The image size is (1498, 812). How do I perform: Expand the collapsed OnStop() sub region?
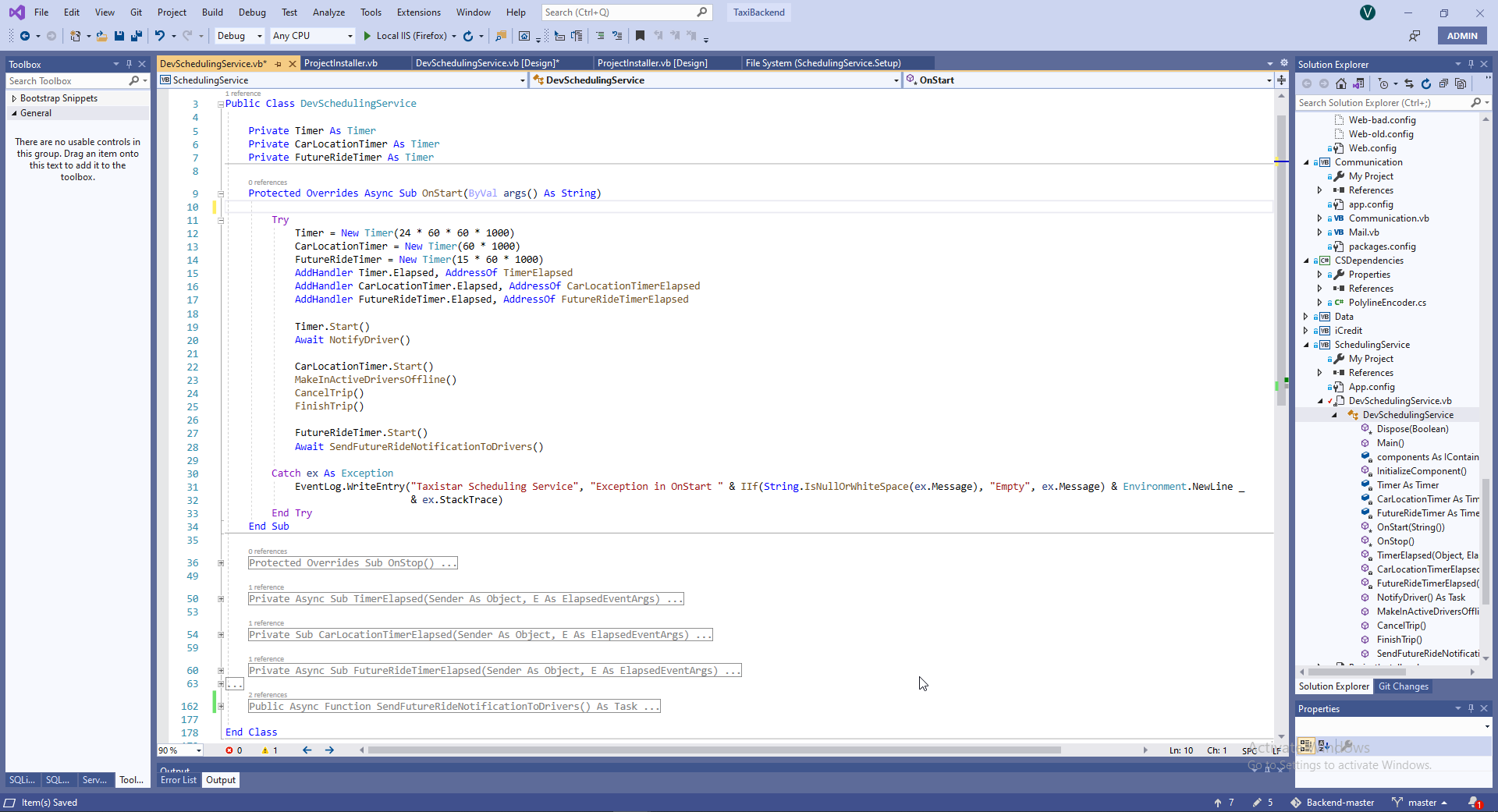(221, 563)
